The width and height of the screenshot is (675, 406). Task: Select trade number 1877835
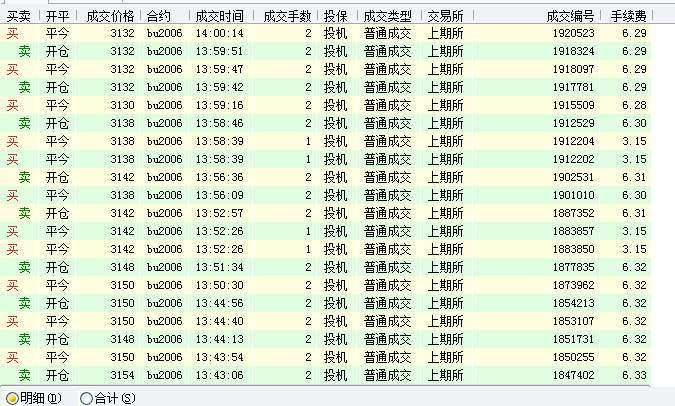[573, 267]
